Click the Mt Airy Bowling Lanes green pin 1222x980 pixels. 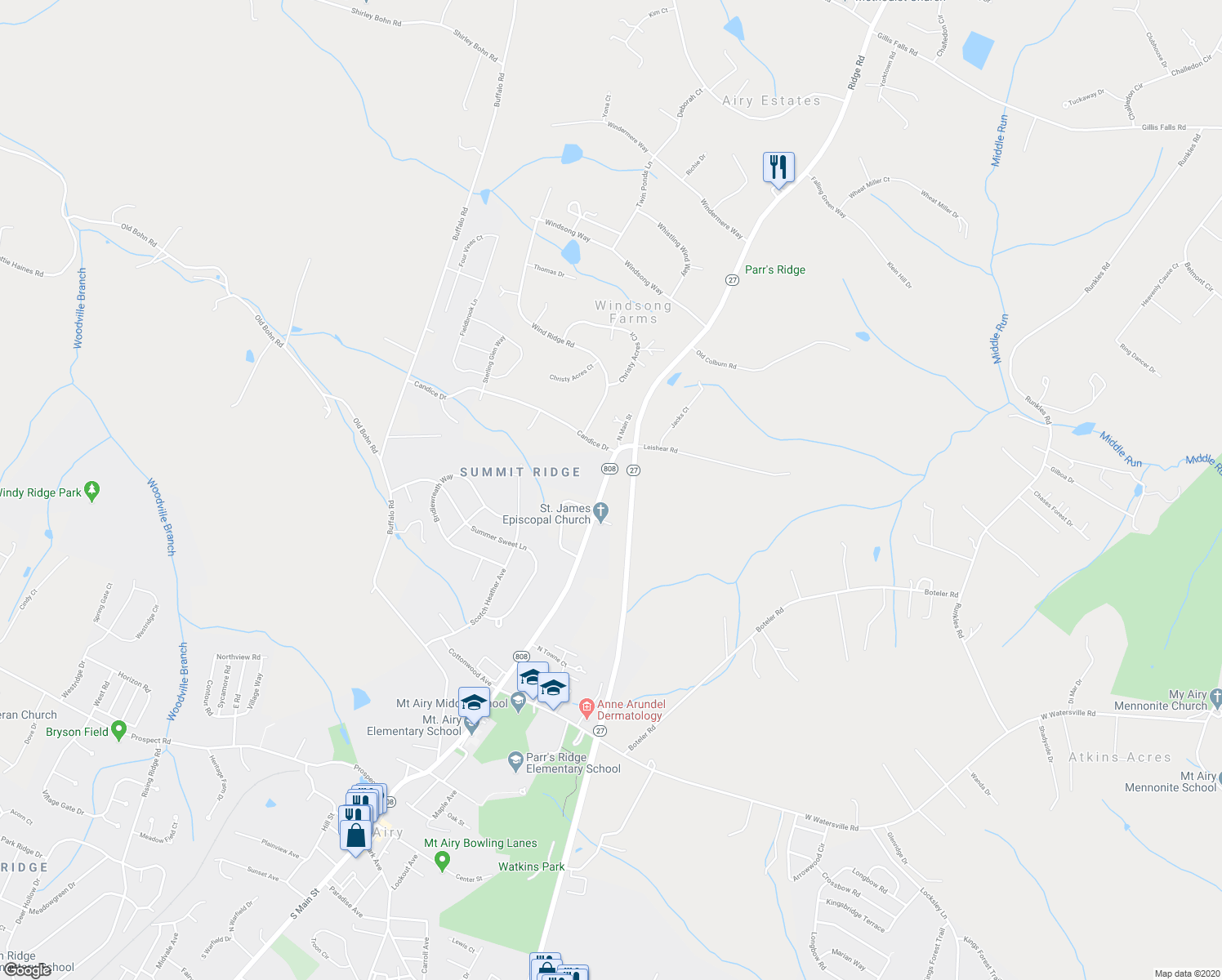(442, 859)
